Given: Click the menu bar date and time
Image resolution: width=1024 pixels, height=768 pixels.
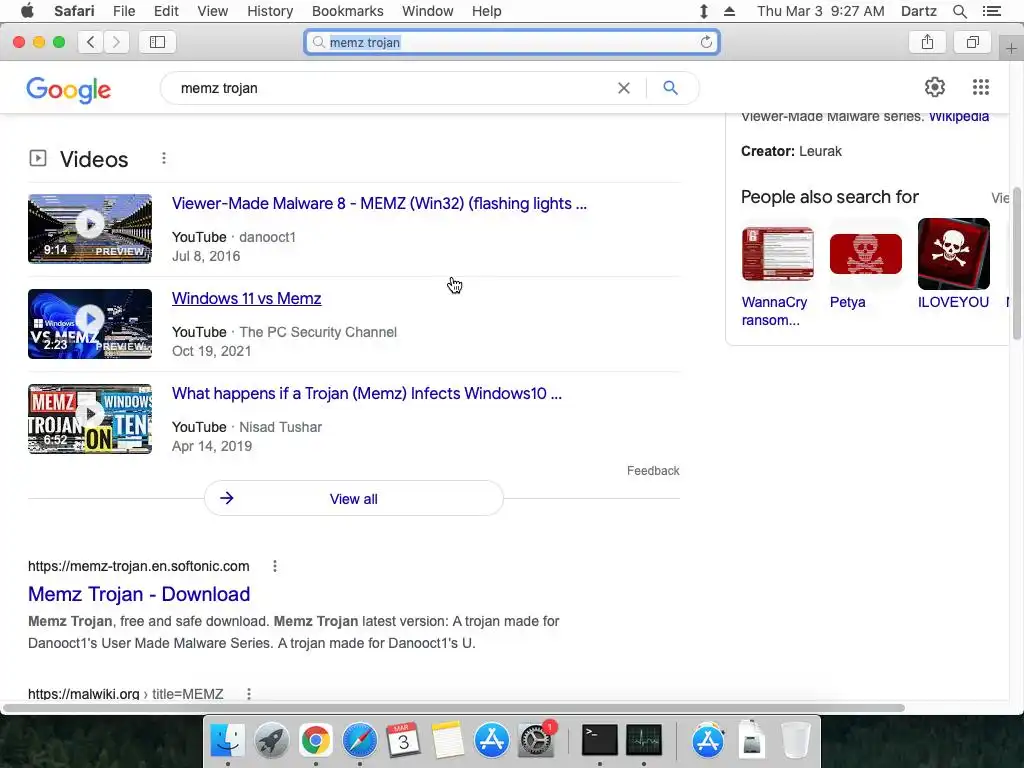Looking at the screenshot, I should click(820, 11).
